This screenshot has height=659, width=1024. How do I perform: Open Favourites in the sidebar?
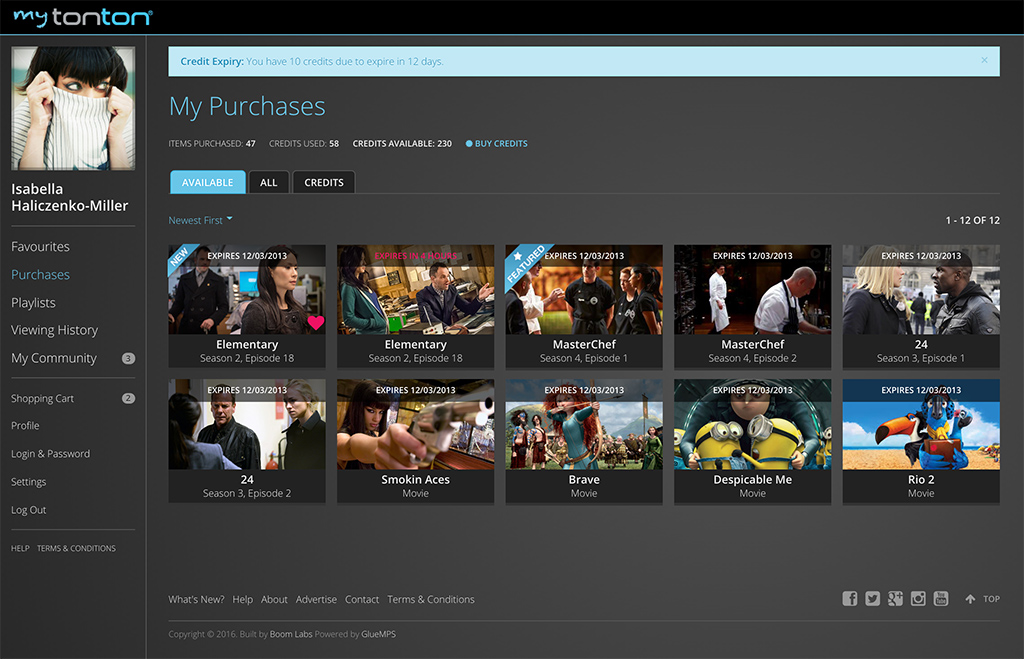tap(40, 247)
